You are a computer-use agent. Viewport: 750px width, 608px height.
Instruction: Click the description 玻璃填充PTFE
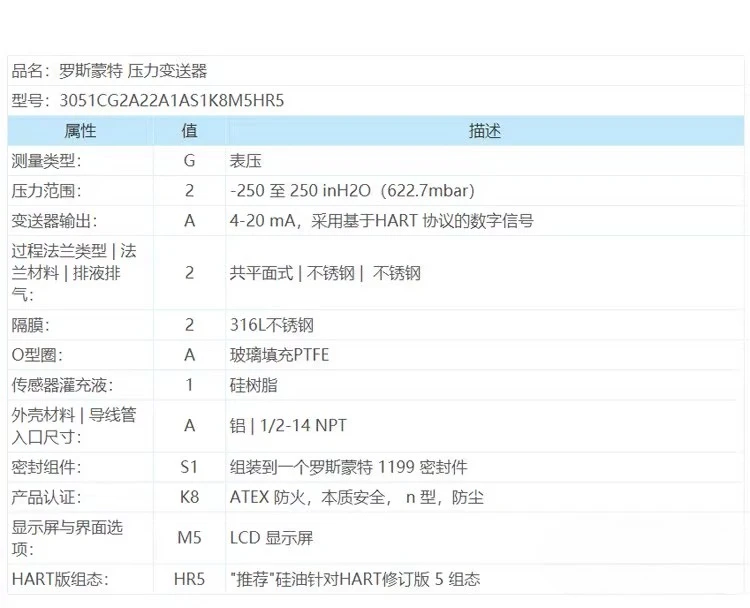279,355
